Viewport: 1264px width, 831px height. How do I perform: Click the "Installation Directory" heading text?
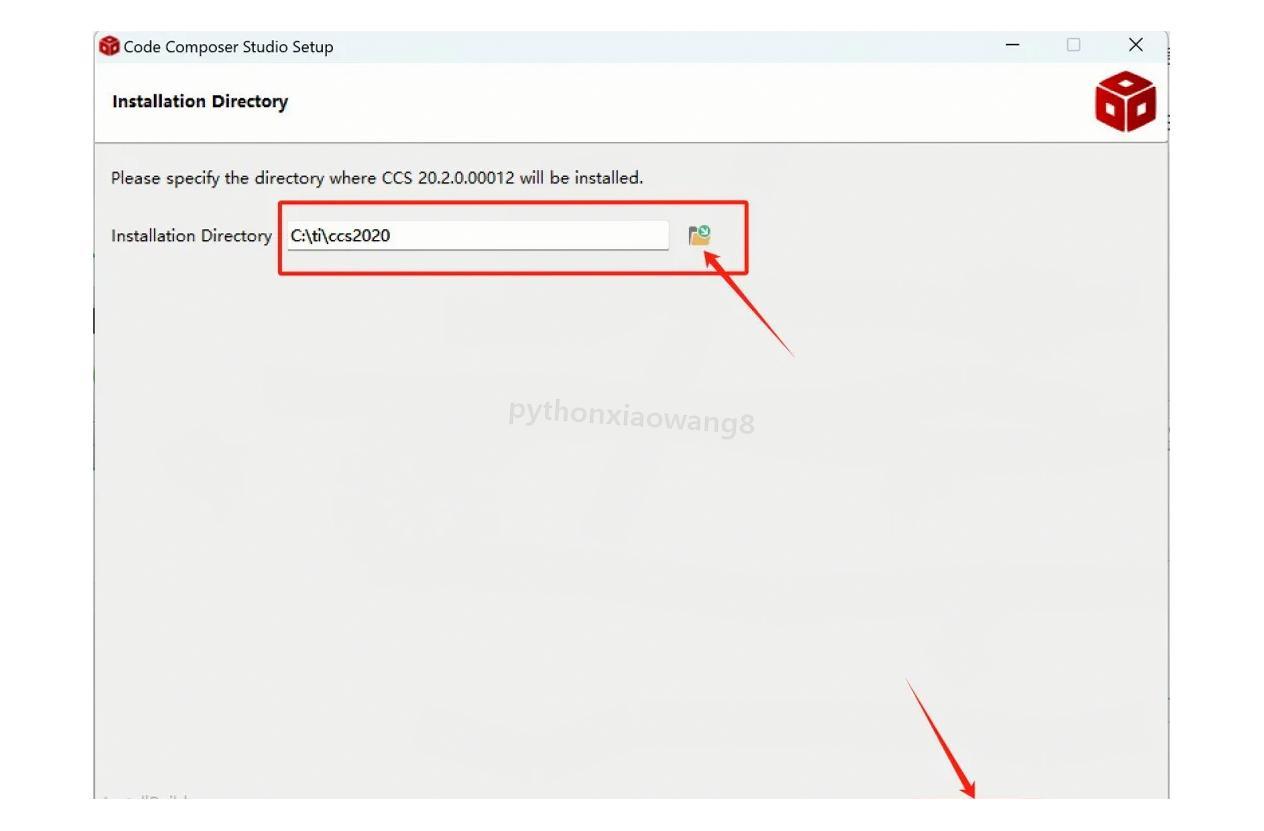tap(200, 101)
